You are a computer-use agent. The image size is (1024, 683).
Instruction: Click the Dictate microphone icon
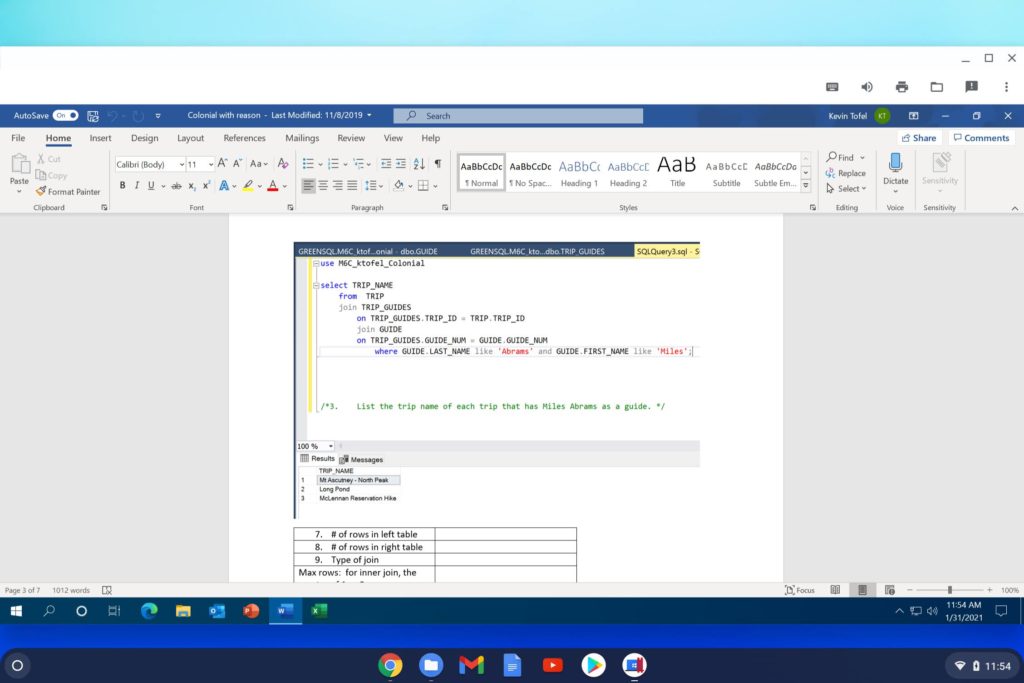click(x=895, y=163)
